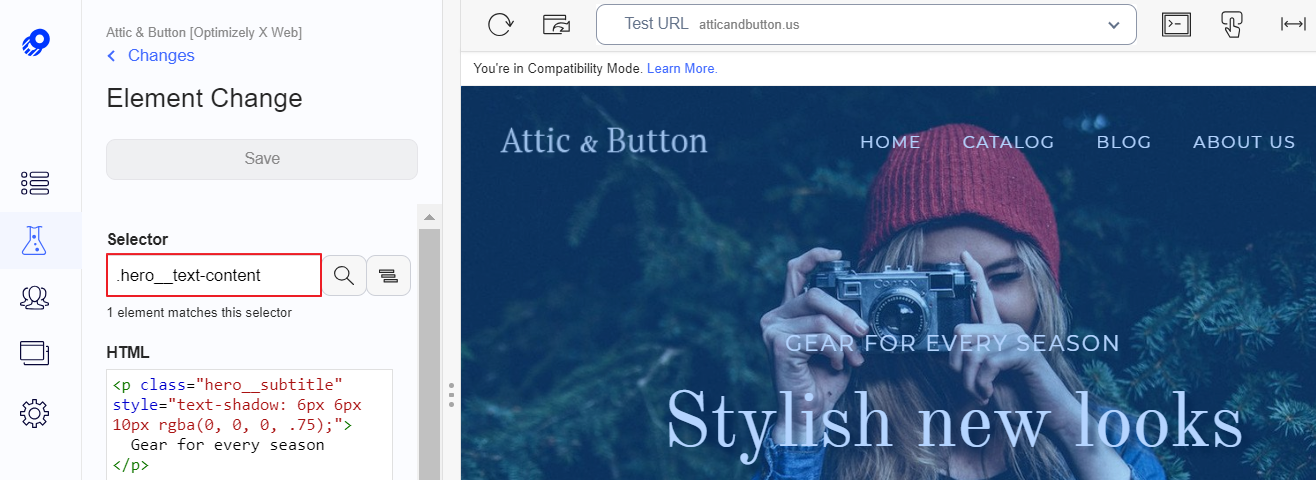Click inside the HTML code editor
The width and height of the screenshot is (1316, 480).
(249, 425)
